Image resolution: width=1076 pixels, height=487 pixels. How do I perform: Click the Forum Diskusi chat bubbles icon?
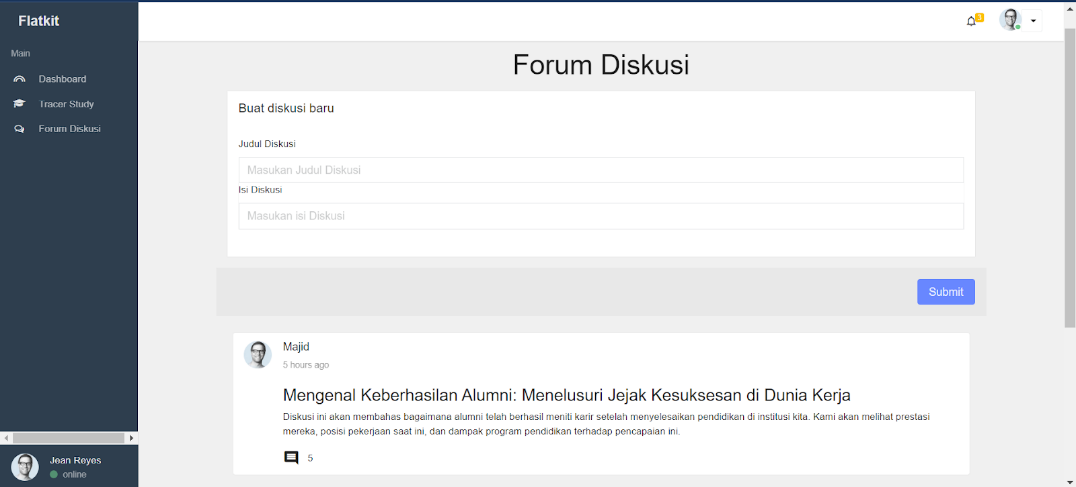[19, 129]
